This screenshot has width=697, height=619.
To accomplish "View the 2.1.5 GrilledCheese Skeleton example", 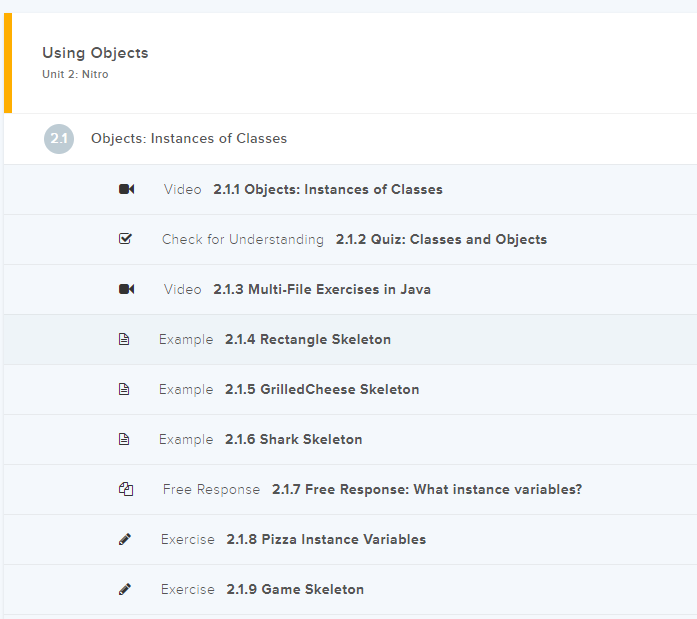I will click(322, 389).
